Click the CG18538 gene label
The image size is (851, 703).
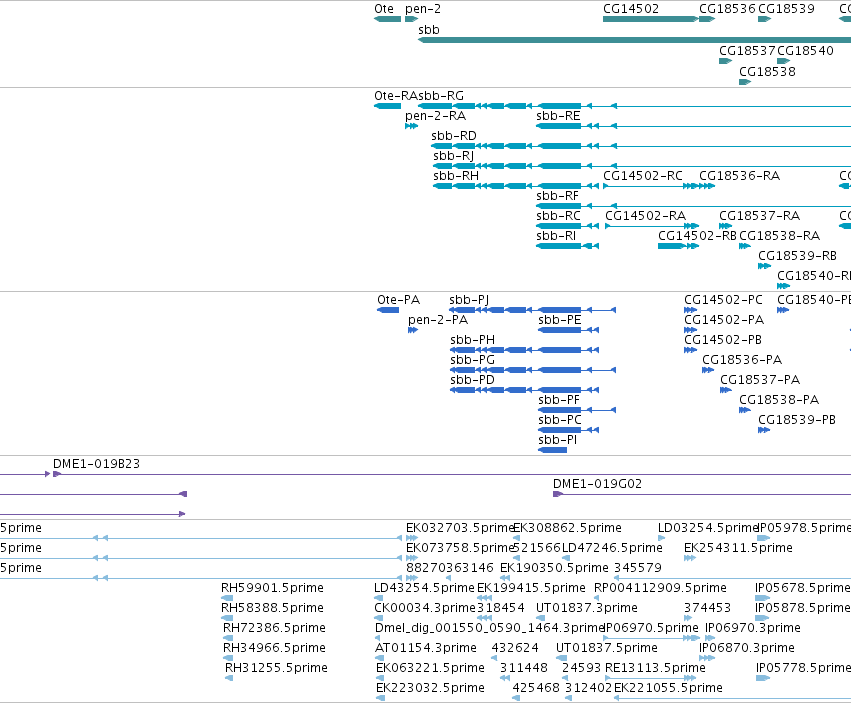(767, 72)
